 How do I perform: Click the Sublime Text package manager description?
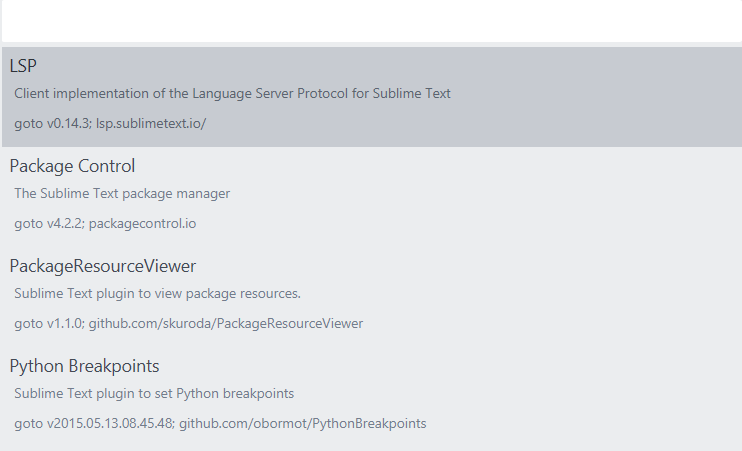[x=122, y=194]
